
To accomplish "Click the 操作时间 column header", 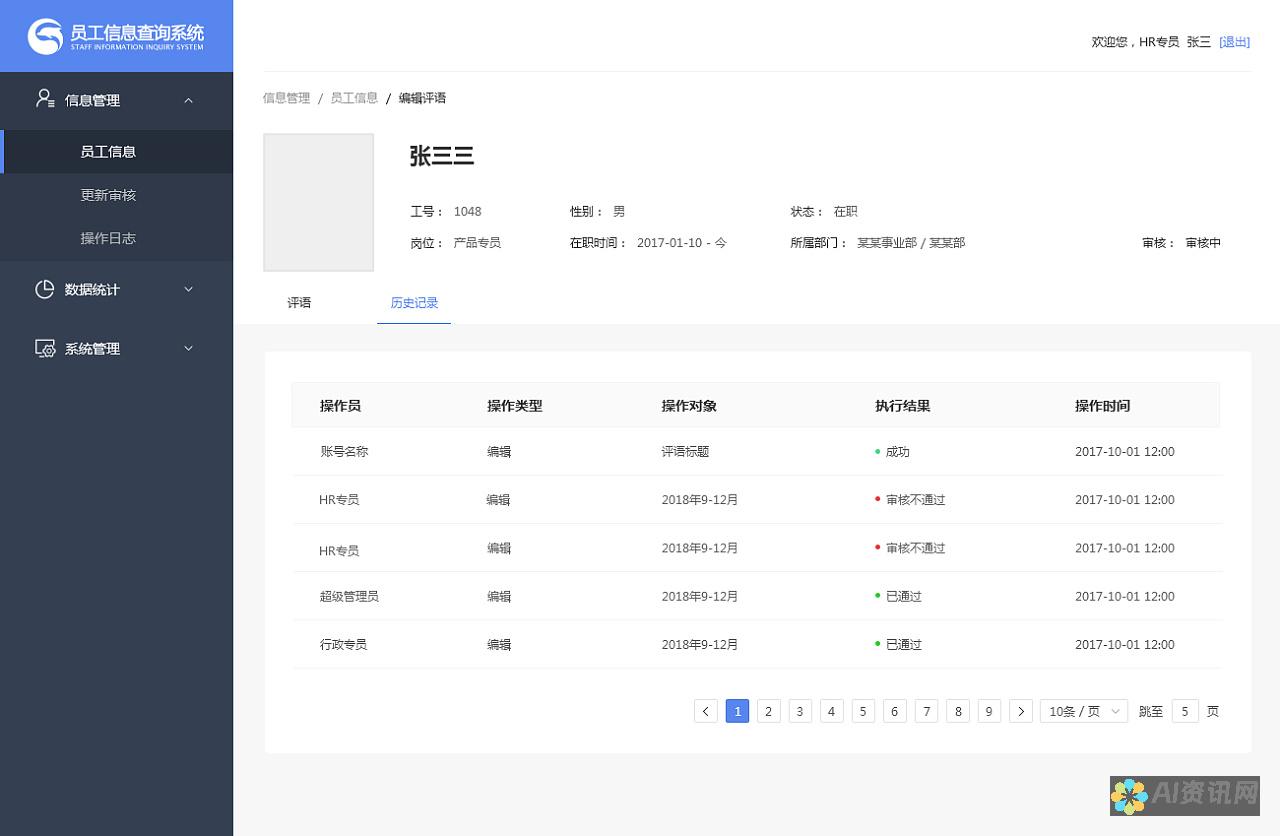I will pos(1103,406).
